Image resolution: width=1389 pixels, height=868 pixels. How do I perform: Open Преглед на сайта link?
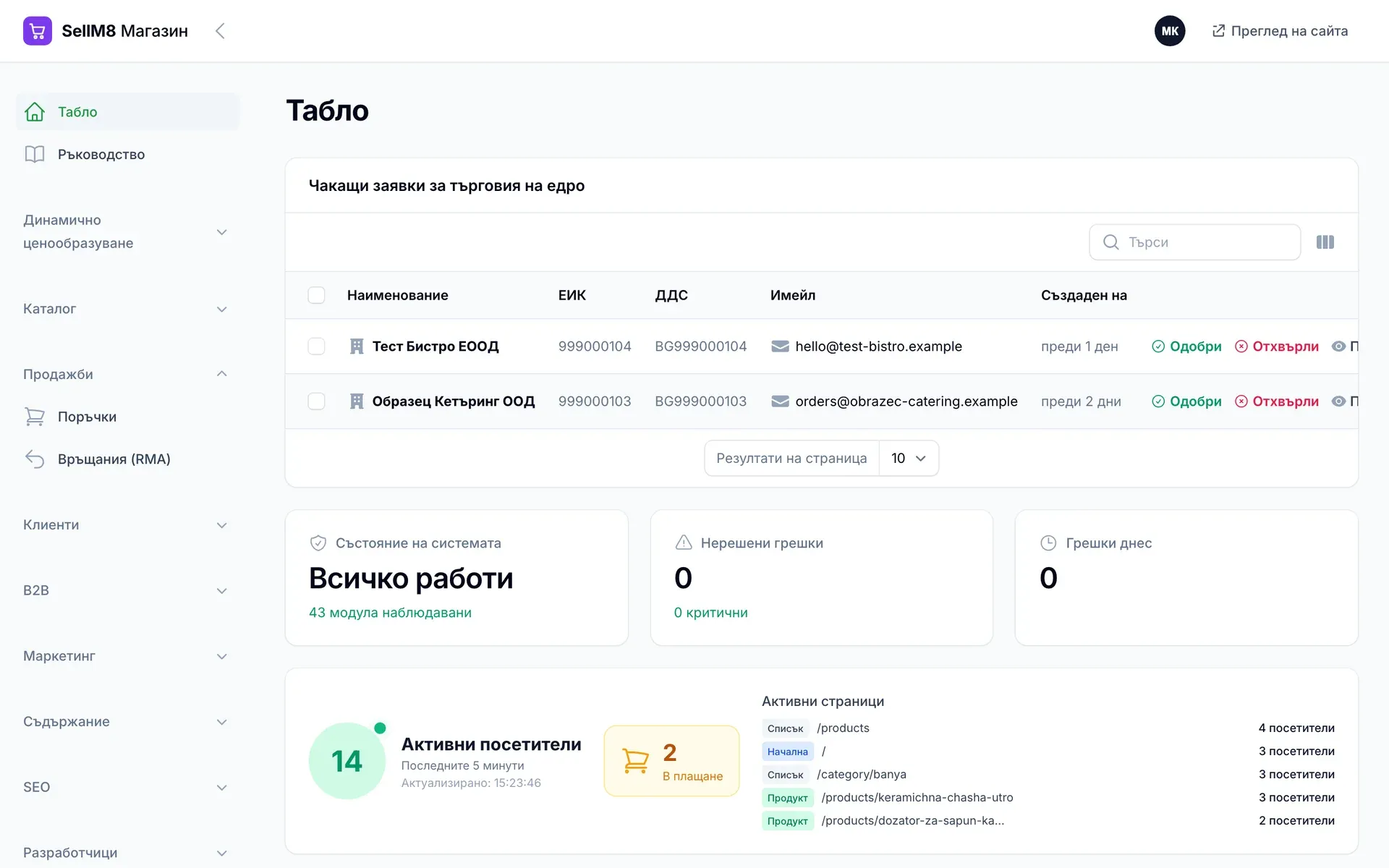pos(1280,31)
